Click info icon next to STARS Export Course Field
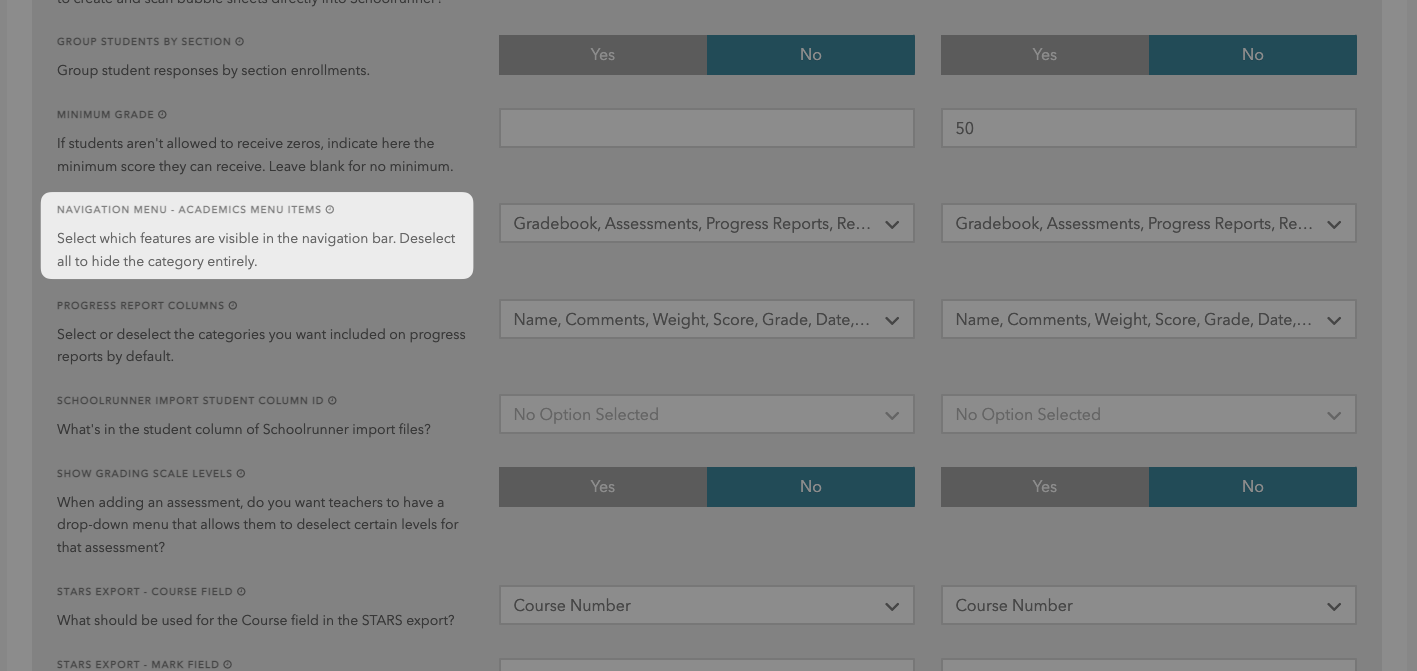This screenshot has height=671, width=1417. point(242,592)
